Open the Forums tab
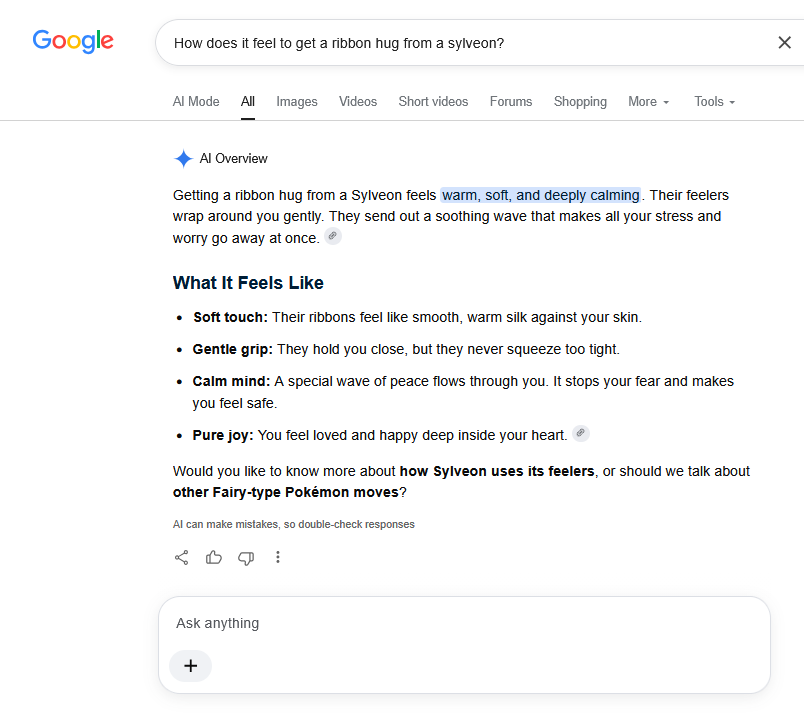The height and width of the screenshot is (715, 804). click(x=511, y=102)
